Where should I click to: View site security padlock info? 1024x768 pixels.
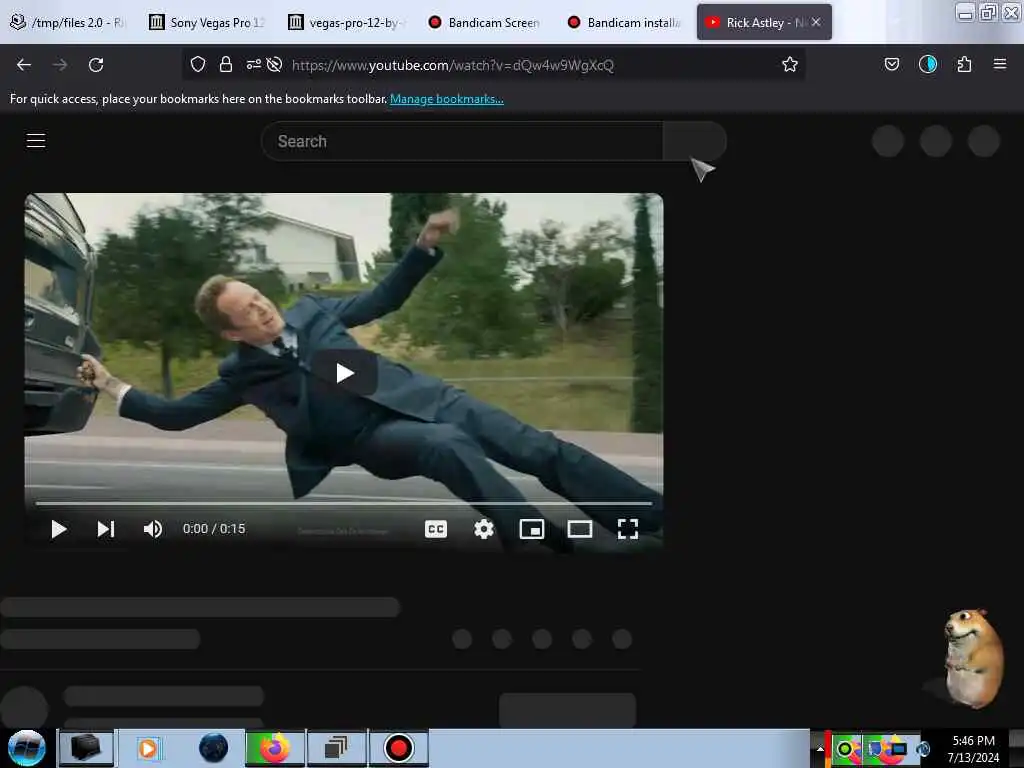(x=226, y=64)
